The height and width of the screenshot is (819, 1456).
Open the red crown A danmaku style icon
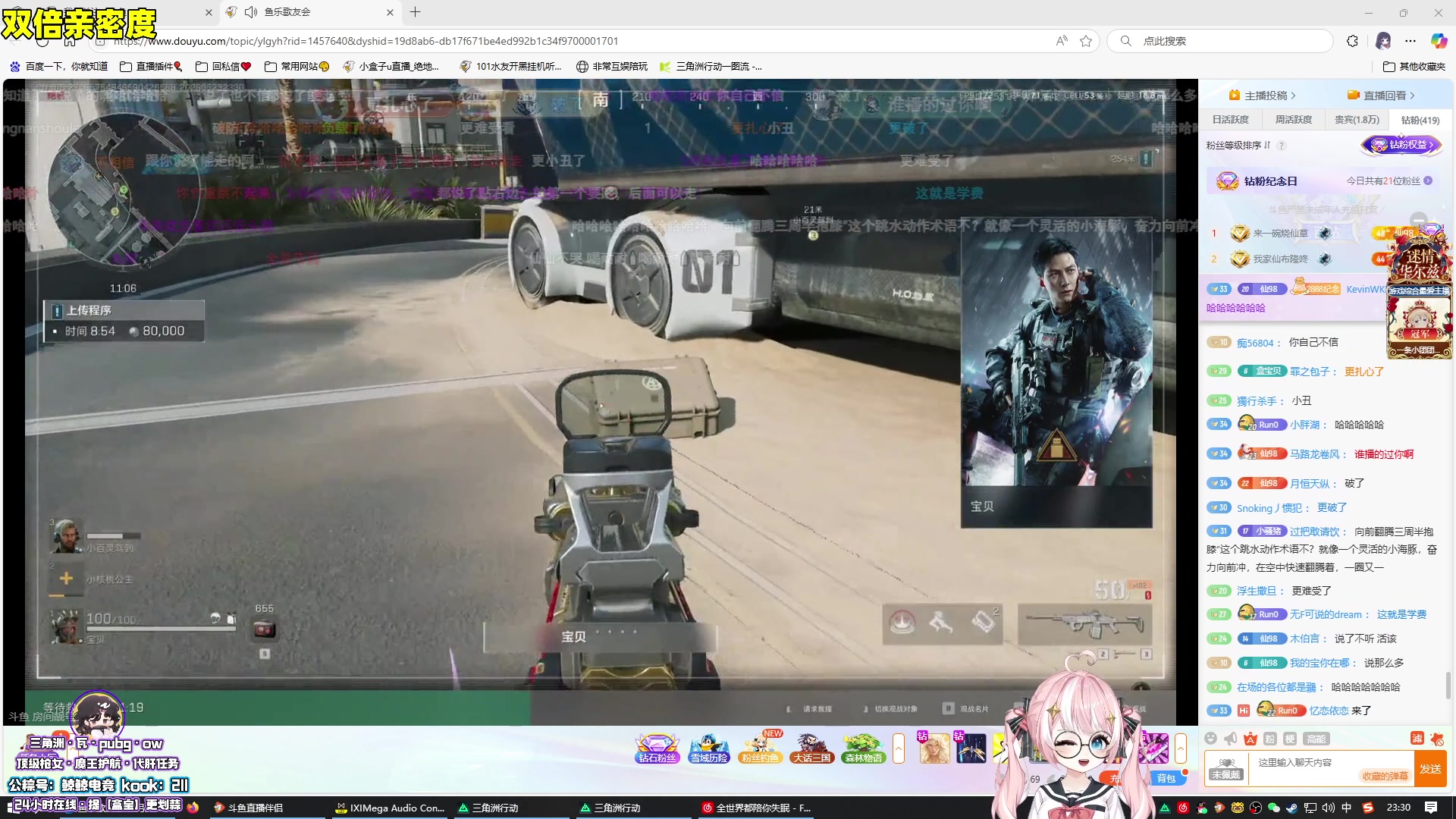(1250, 739)
